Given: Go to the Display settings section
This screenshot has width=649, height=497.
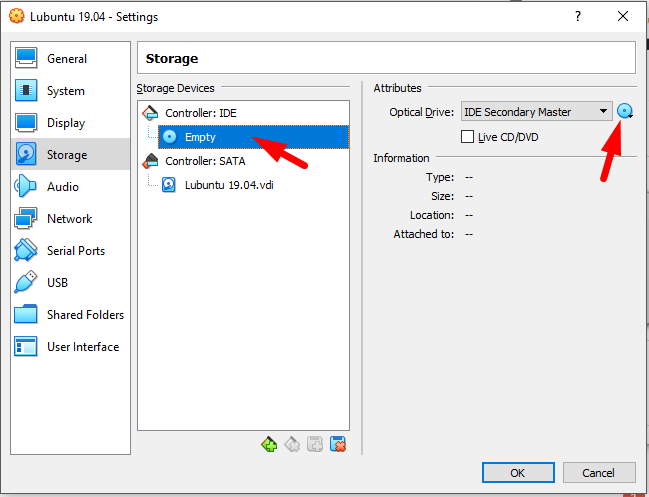Looking at the screenshot, I should (66, 123).
